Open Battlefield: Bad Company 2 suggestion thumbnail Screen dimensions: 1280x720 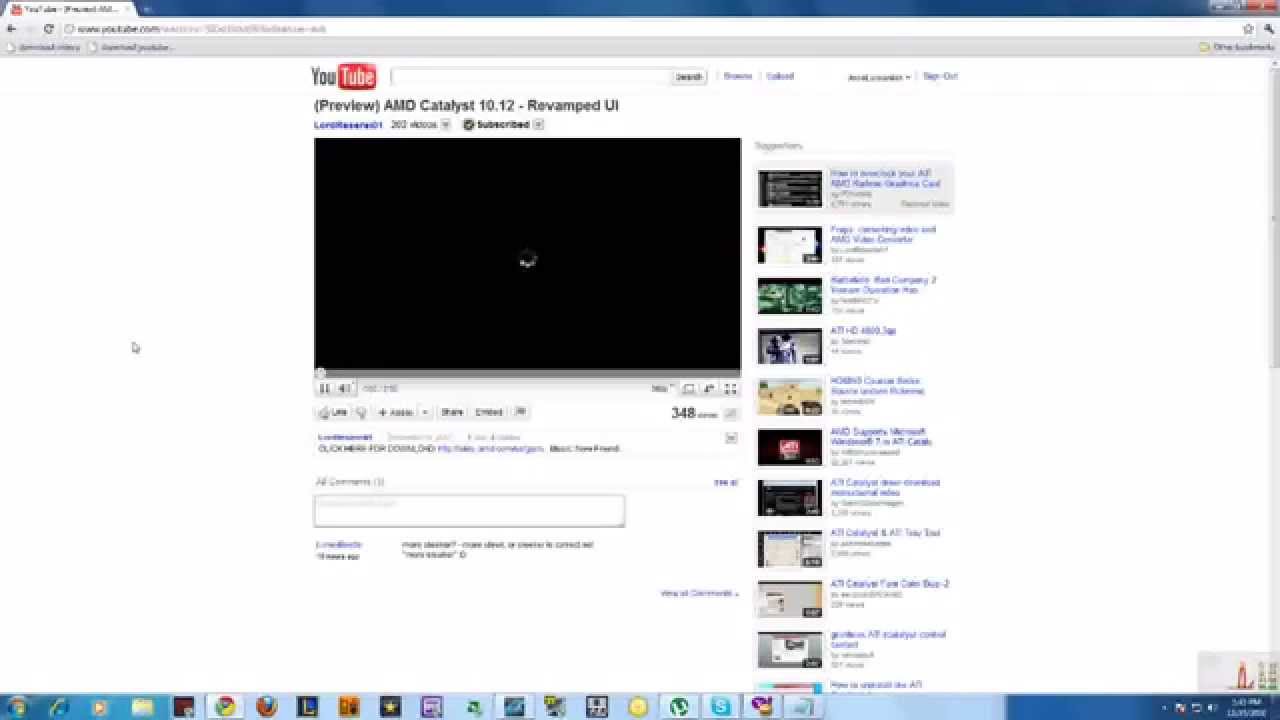789,296
